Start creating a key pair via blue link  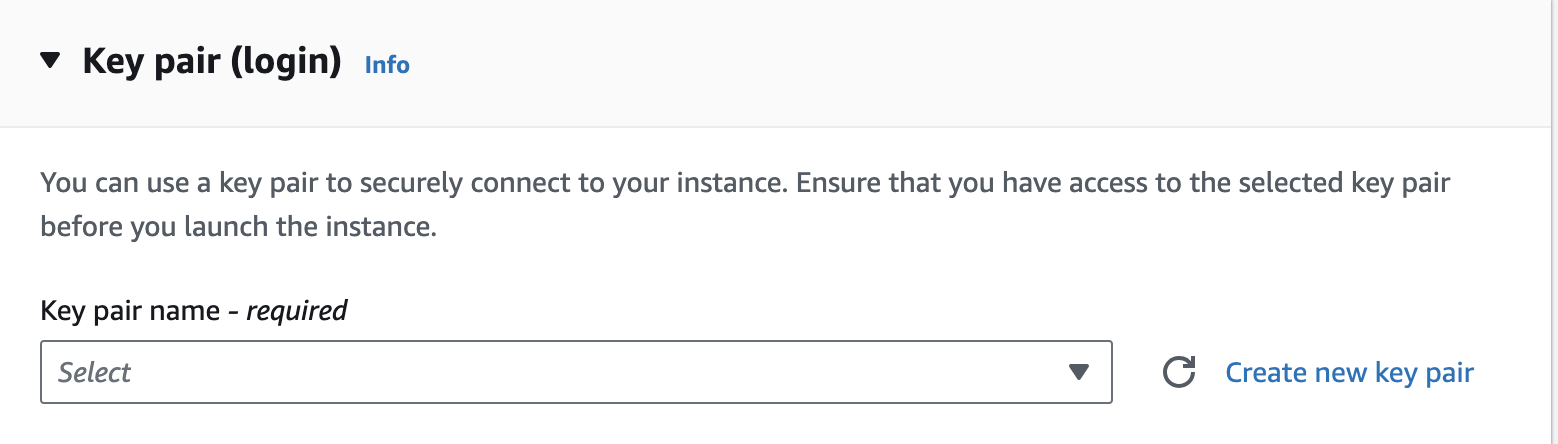1349,373
